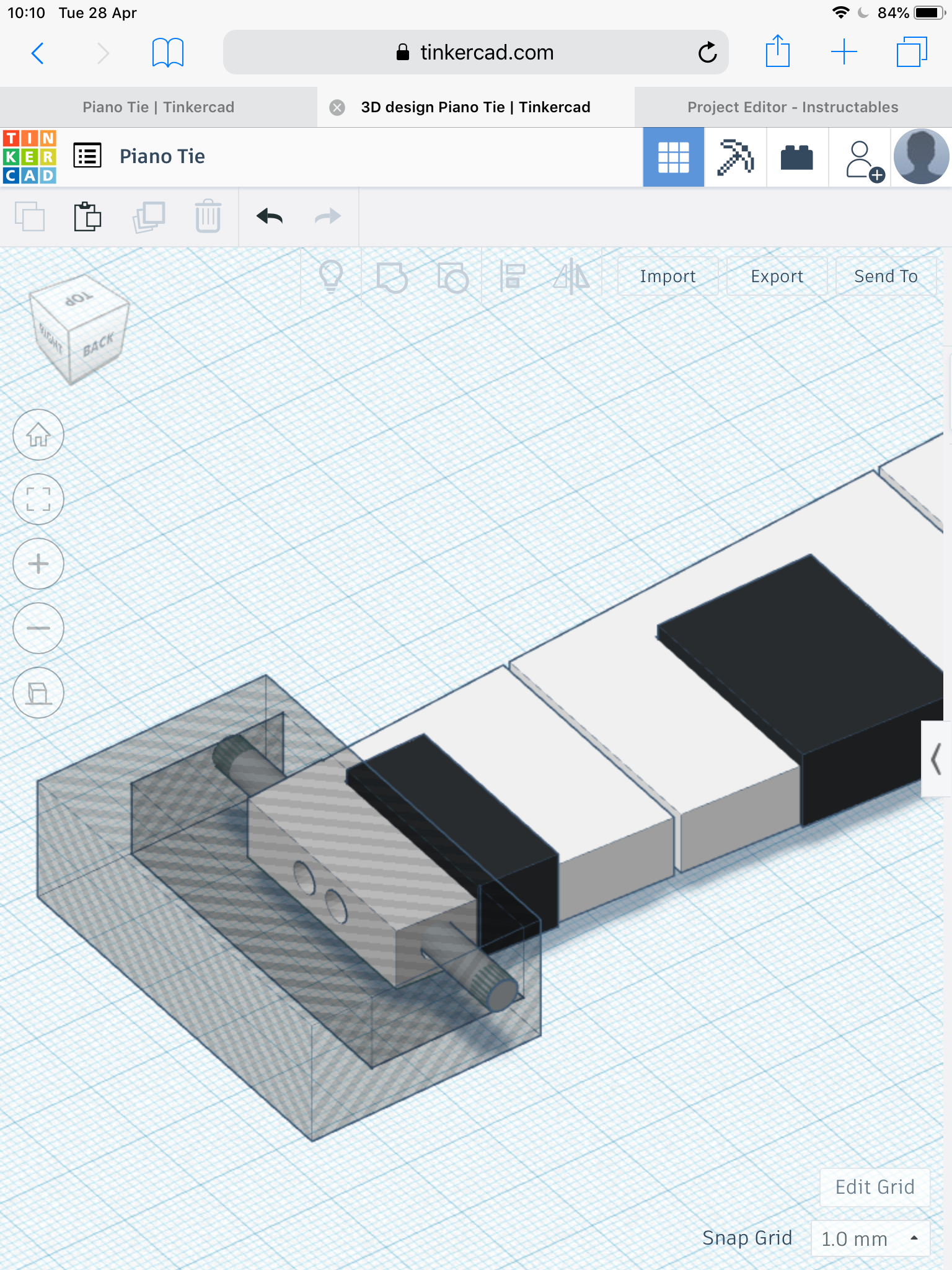Click the Align tool icon

513,277
